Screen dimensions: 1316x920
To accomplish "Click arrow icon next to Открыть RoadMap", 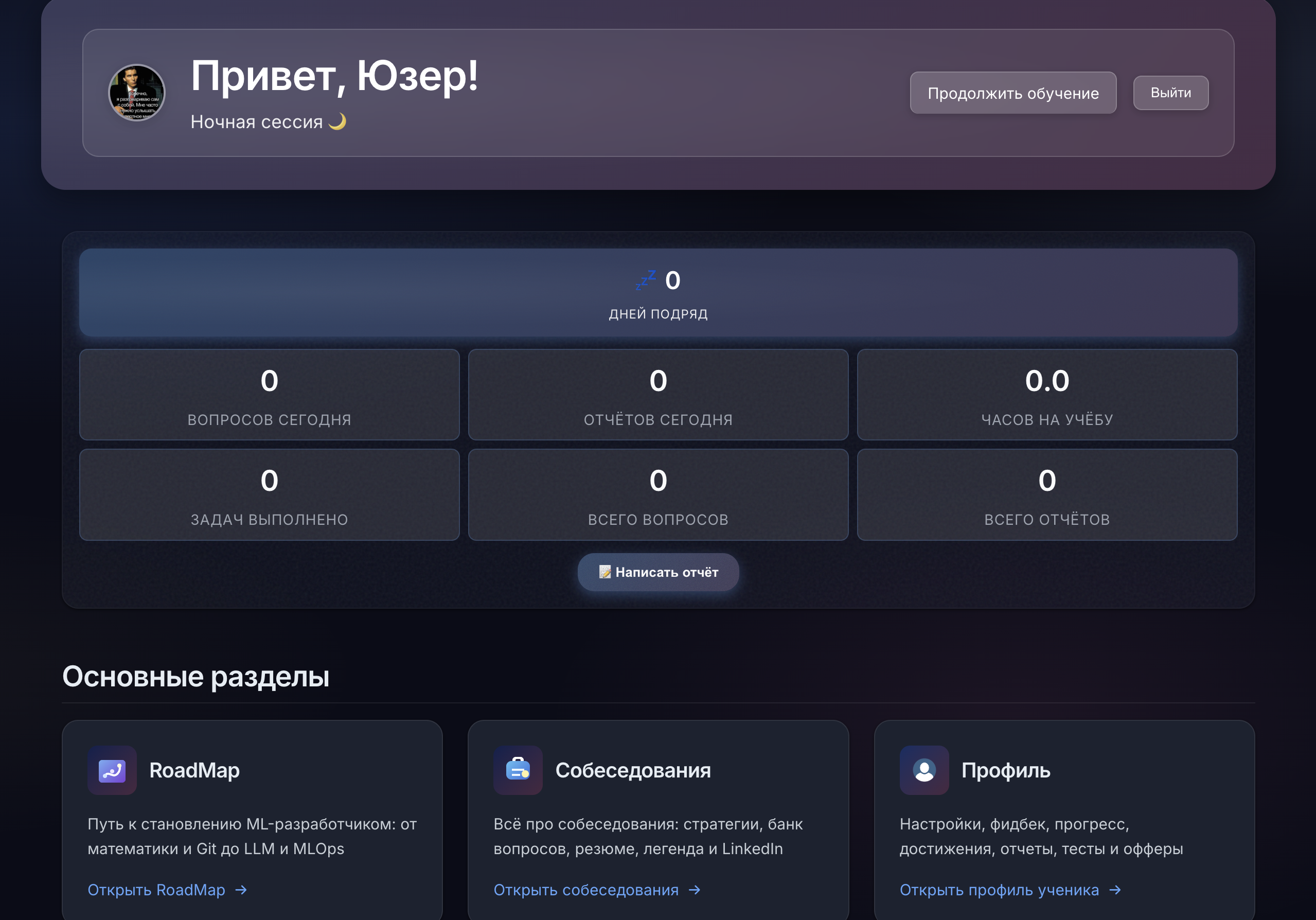I will click(241, 890).
